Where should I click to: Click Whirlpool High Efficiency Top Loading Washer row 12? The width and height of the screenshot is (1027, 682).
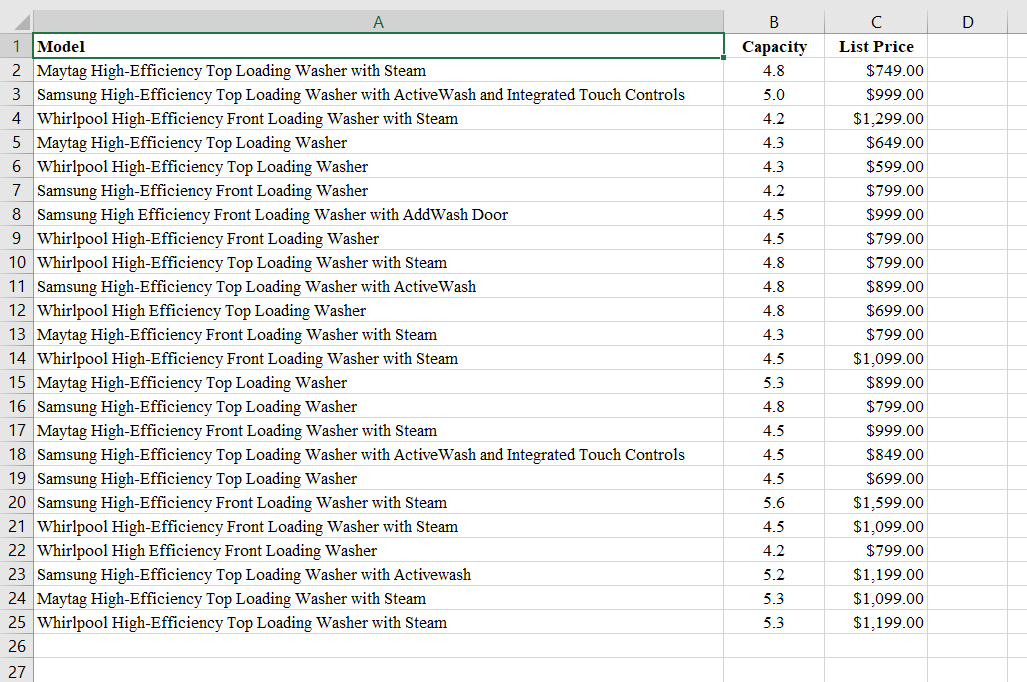378,311
